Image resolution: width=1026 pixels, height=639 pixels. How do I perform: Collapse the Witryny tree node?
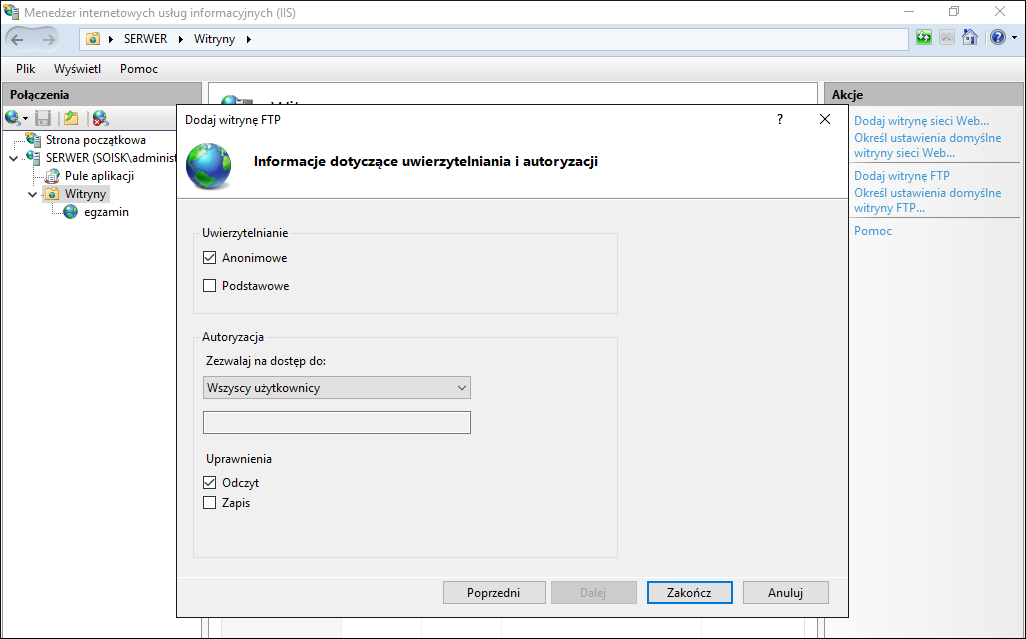32,194
